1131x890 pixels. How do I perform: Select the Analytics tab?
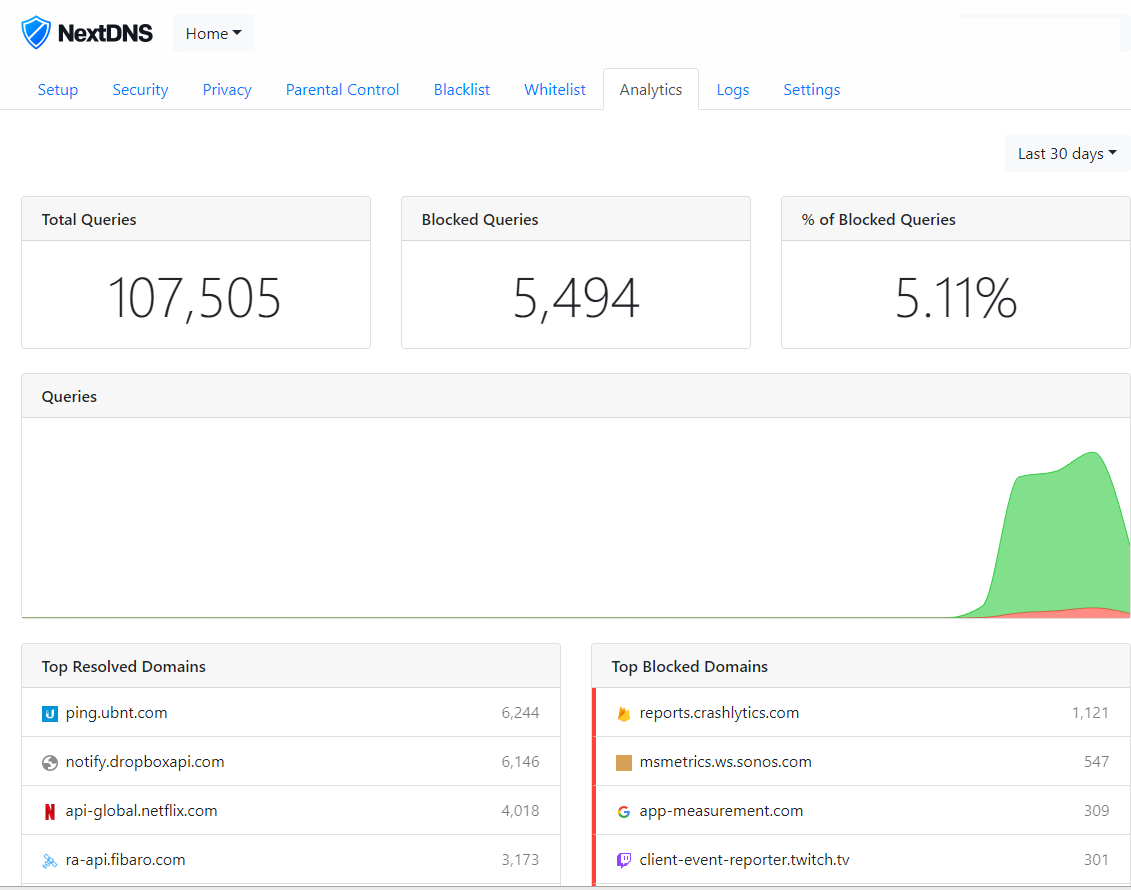(651, 89)
